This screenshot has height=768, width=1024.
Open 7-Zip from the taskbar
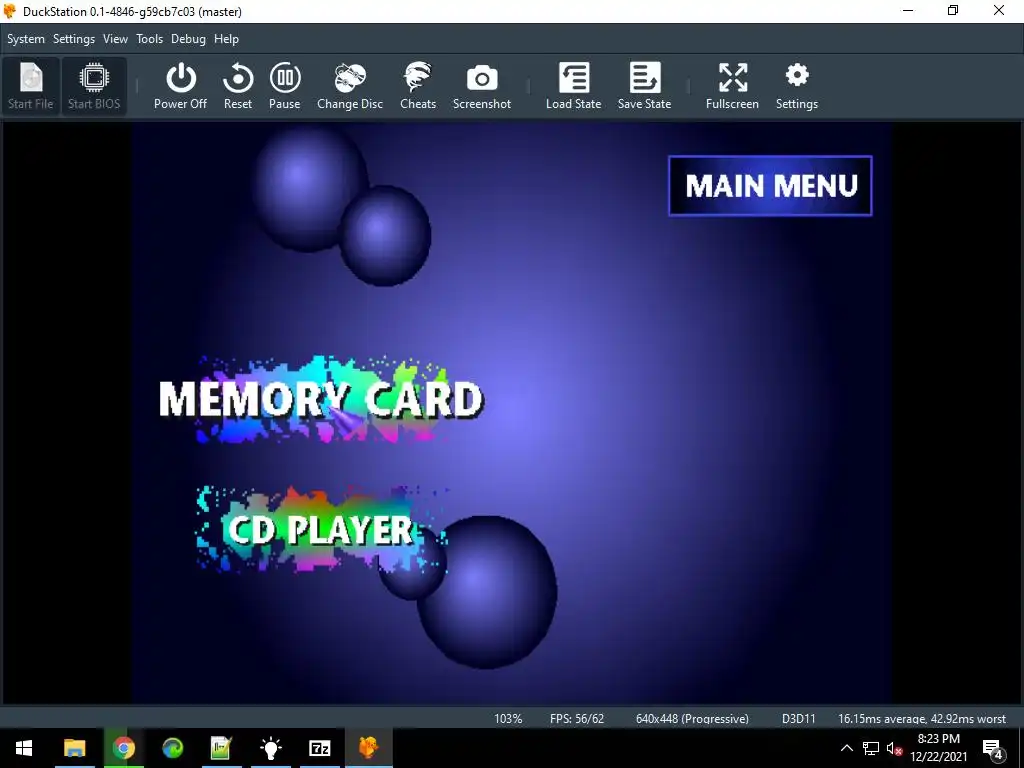pyautogui.click(x=320, y=748)
